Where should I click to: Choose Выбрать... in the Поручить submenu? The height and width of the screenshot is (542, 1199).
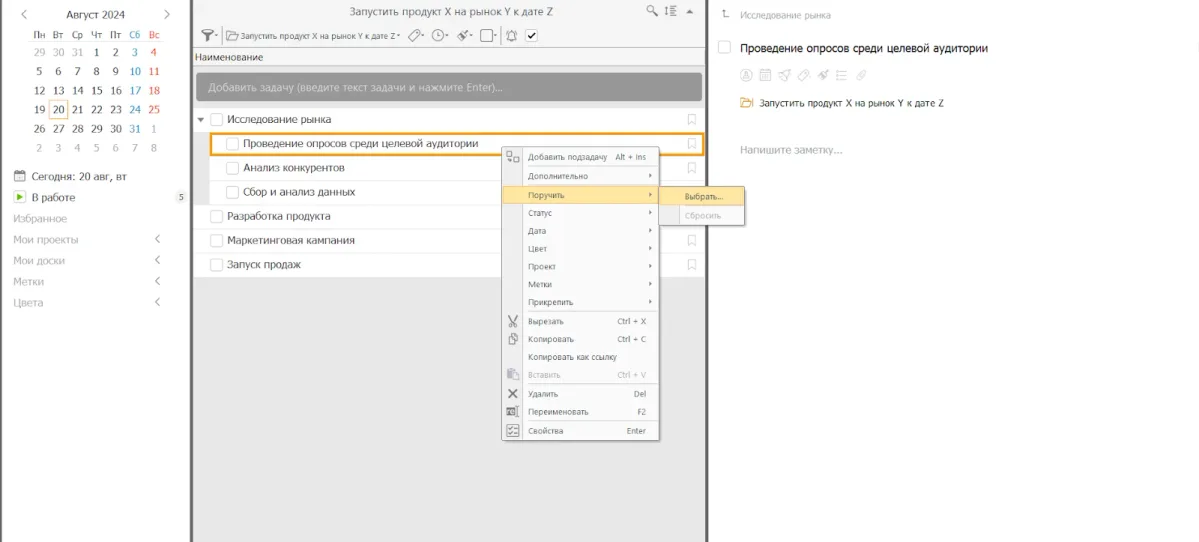[x=703, y=196]
